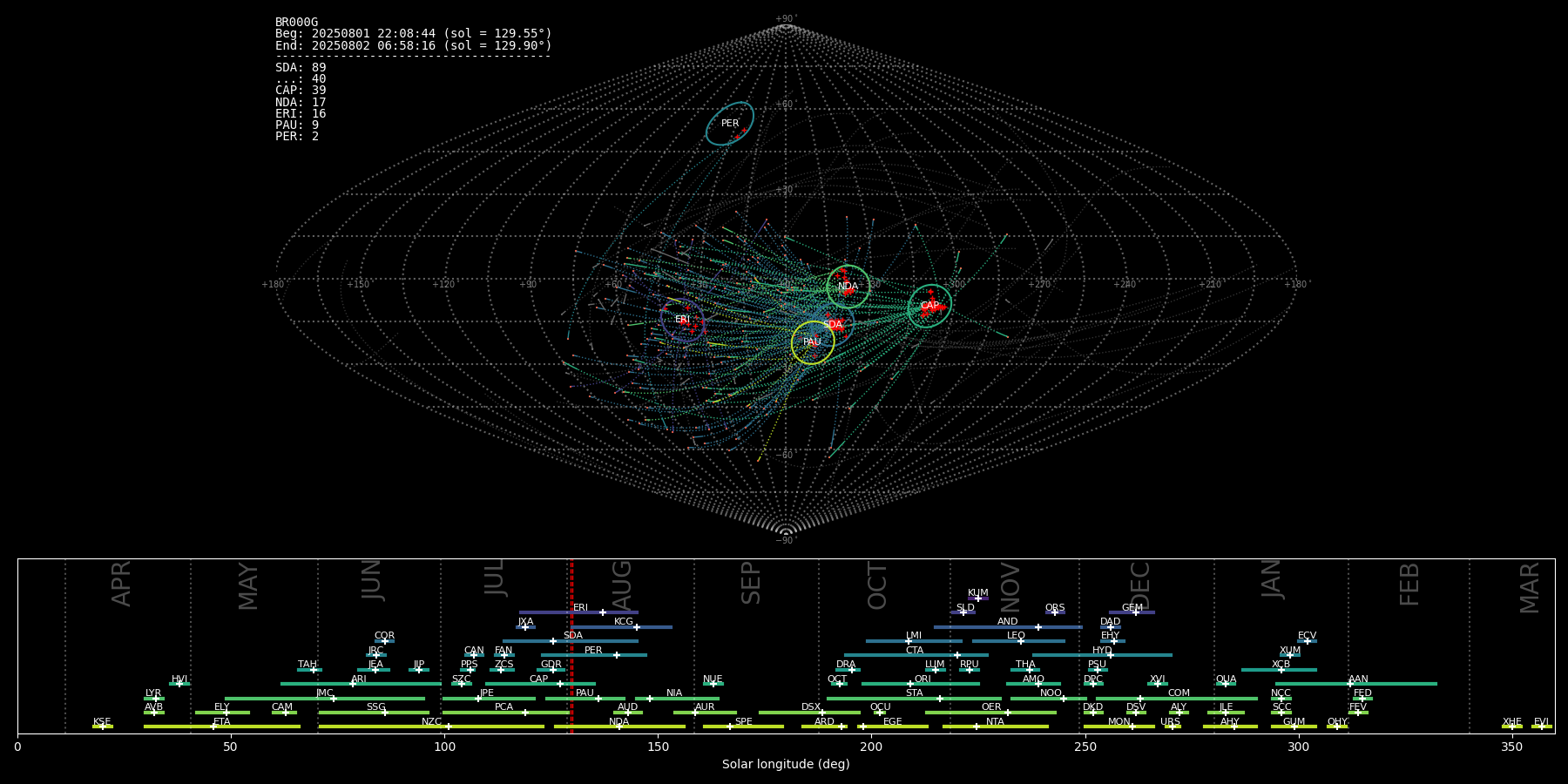Click the PCA shower bar on the timeline
Screen dimensions: 1568x784
(x=505, y=713)
